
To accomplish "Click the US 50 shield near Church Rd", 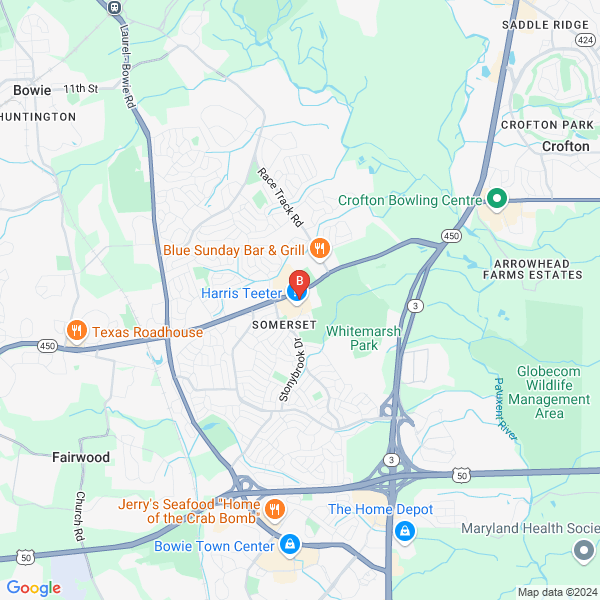I will click(25, 558).
